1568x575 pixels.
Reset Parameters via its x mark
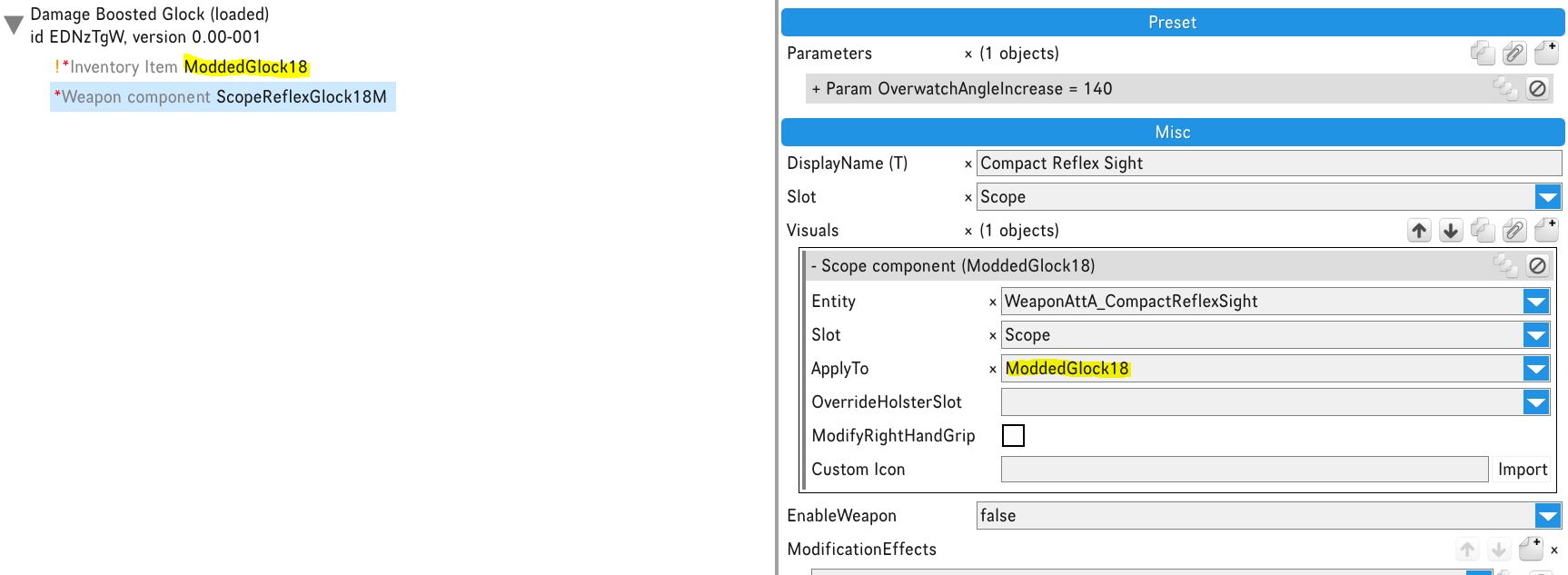coord(968,55)
